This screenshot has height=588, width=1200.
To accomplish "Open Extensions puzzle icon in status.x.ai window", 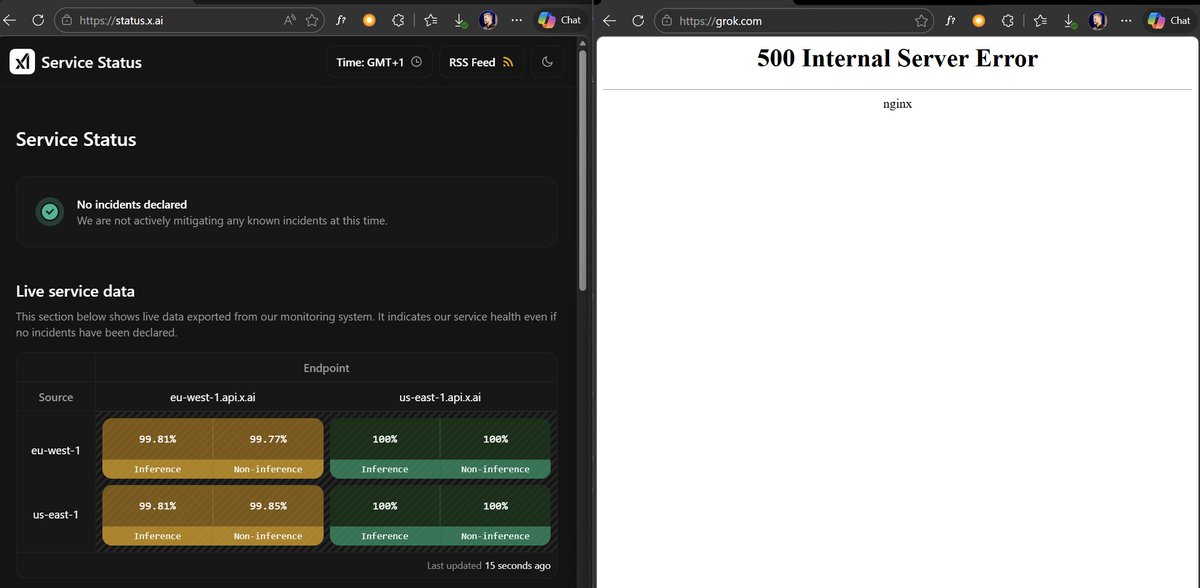I will click(398, 20).
